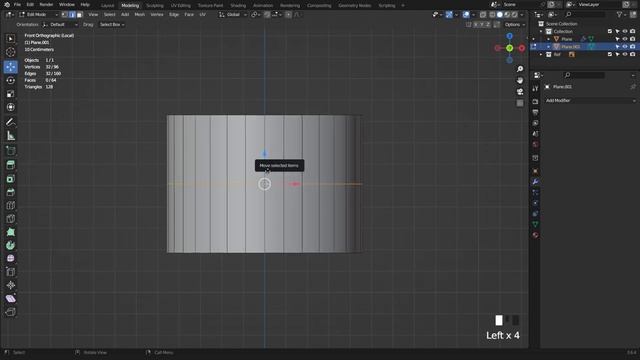Select the Rip Region tool
This screenshot has width=640, height=360.
[x=11, y=312]
